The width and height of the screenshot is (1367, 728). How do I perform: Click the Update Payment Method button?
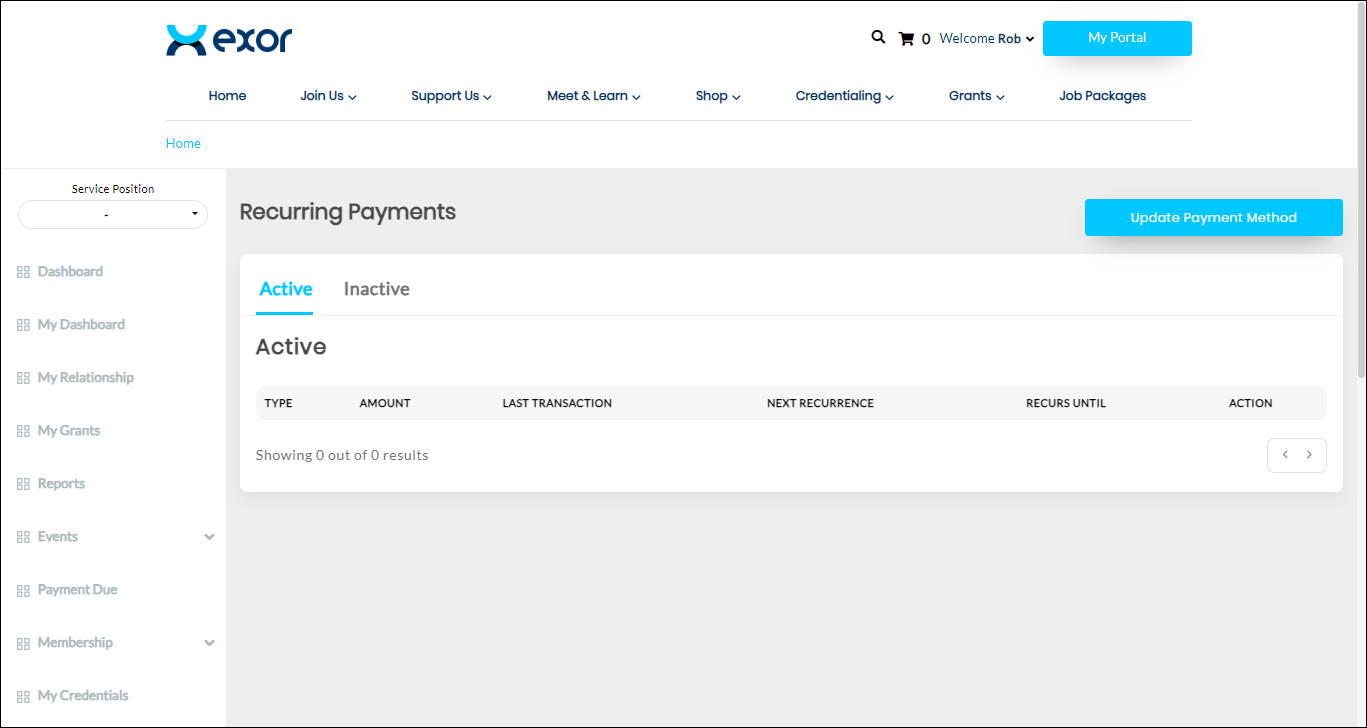pyautogui.click(x=1213, y=218)
